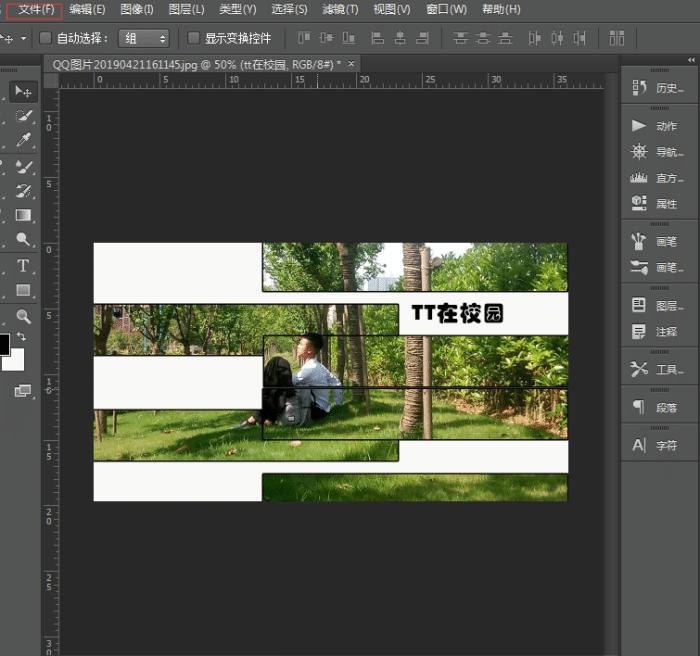Viewport: 700px width, 656px height.
Task: Open the Navigator panel
Action: 658,152
